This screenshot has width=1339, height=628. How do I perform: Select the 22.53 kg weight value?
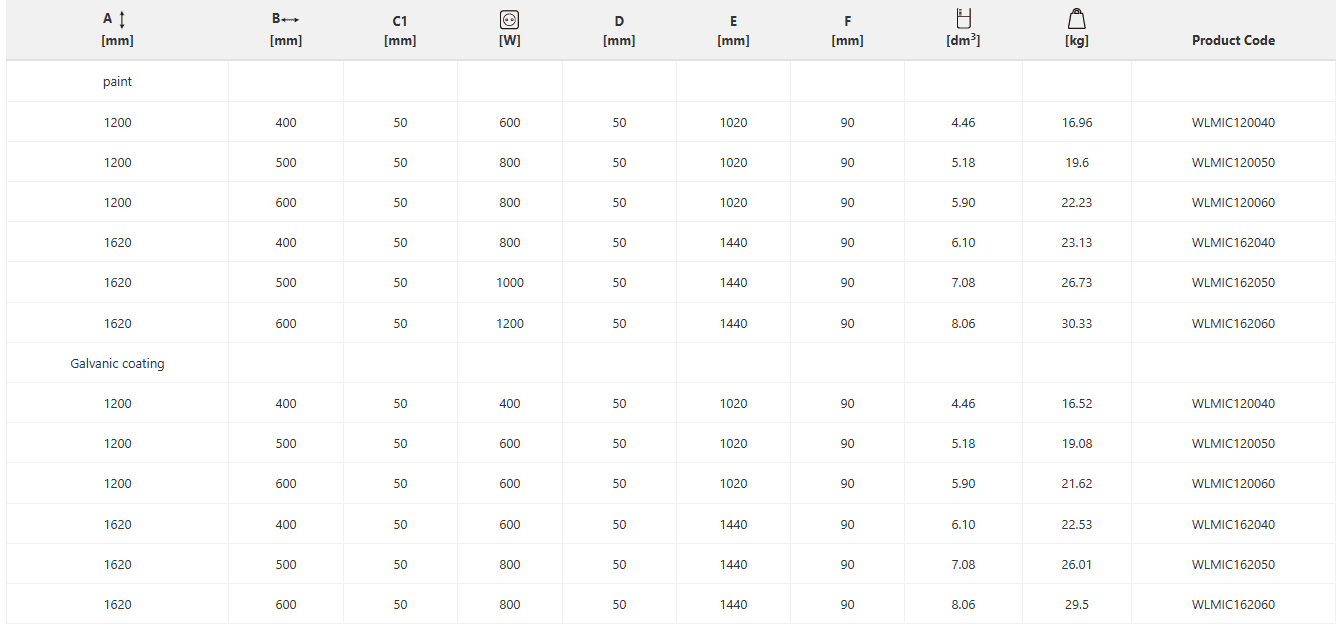click(x=1077, y=525)
